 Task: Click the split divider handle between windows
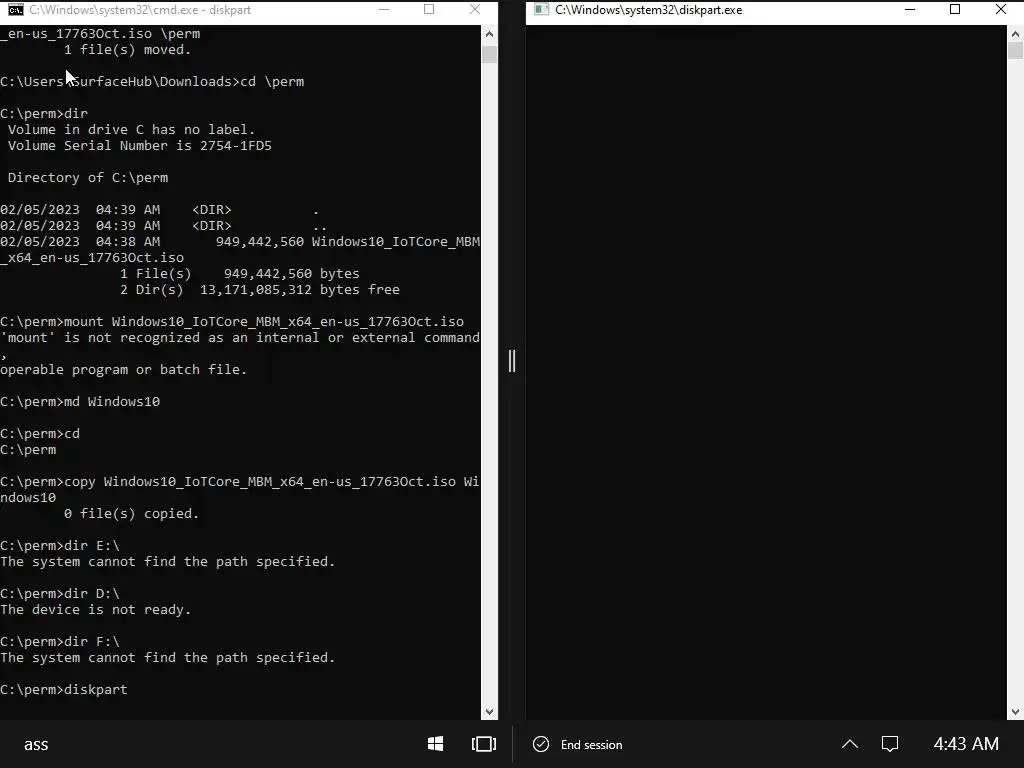click(x=512, y=361)
